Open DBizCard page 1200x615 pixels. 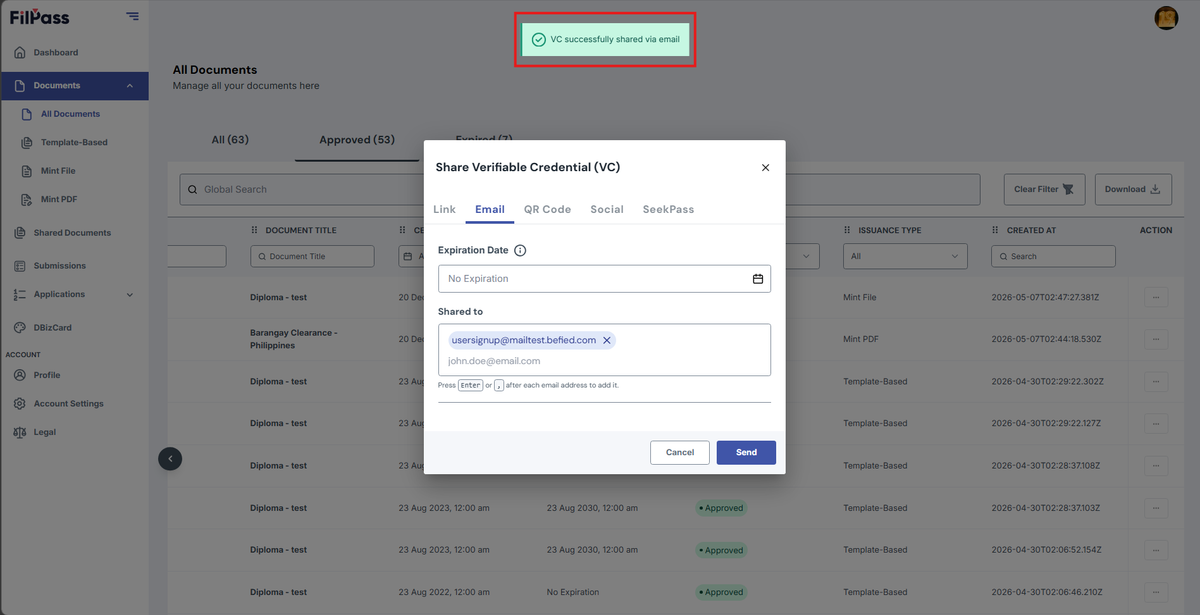[53, 328]
